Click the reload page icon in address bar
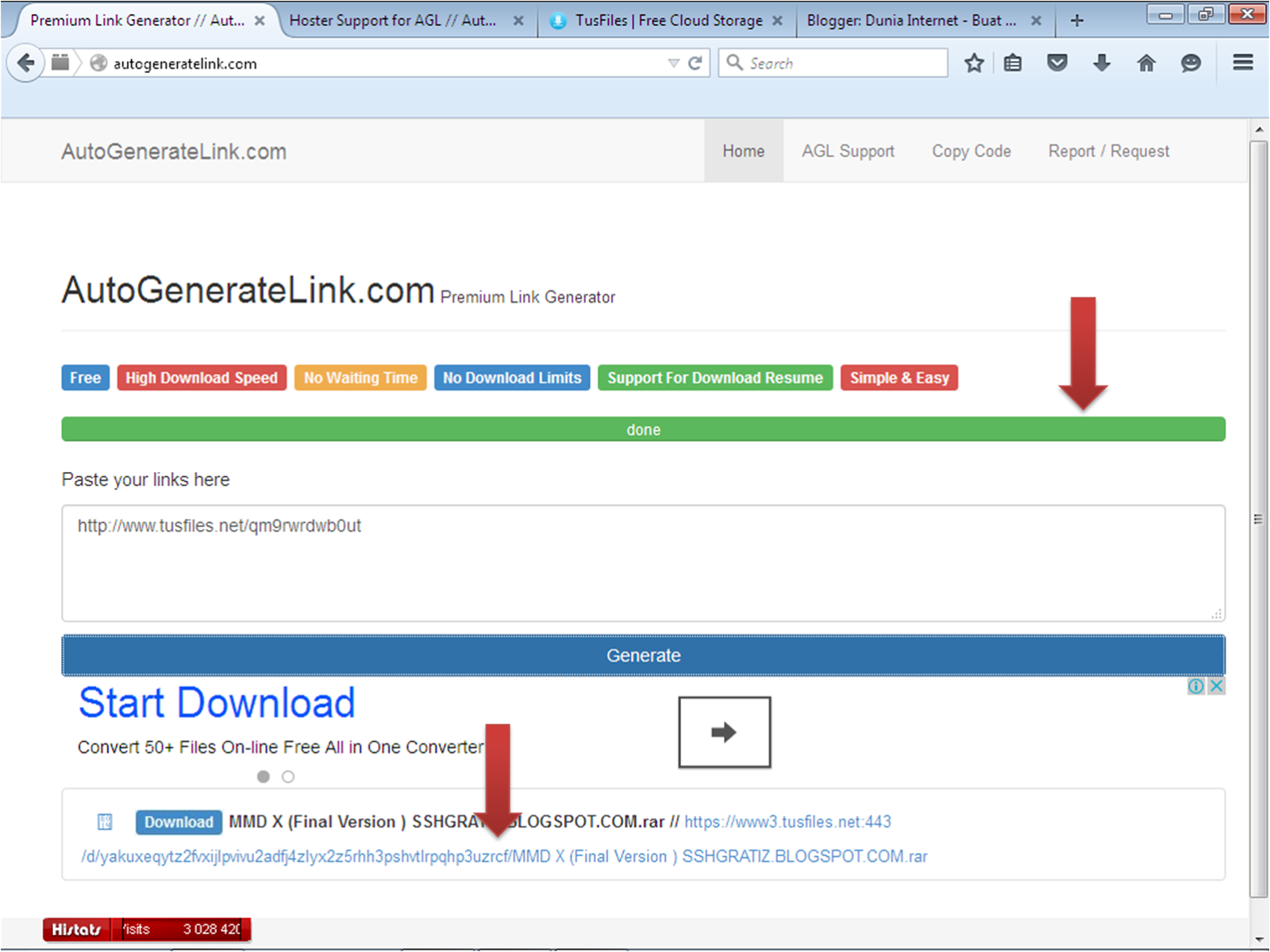This screenshot has width=1270, height=952. (x=695, y=63)
